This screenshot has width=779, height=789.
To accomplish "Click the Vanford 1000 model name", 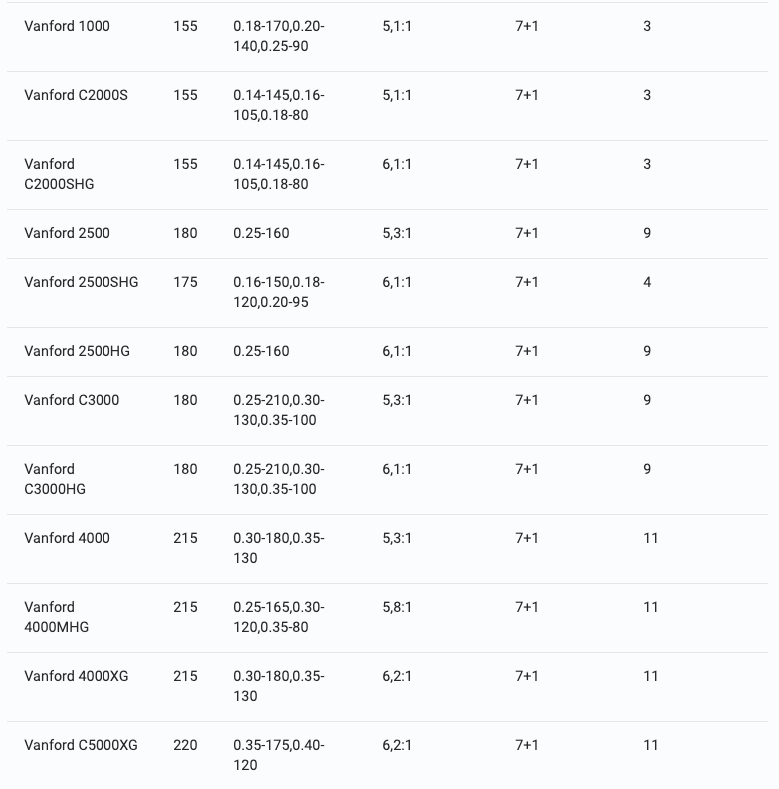I will coord(67,26).
